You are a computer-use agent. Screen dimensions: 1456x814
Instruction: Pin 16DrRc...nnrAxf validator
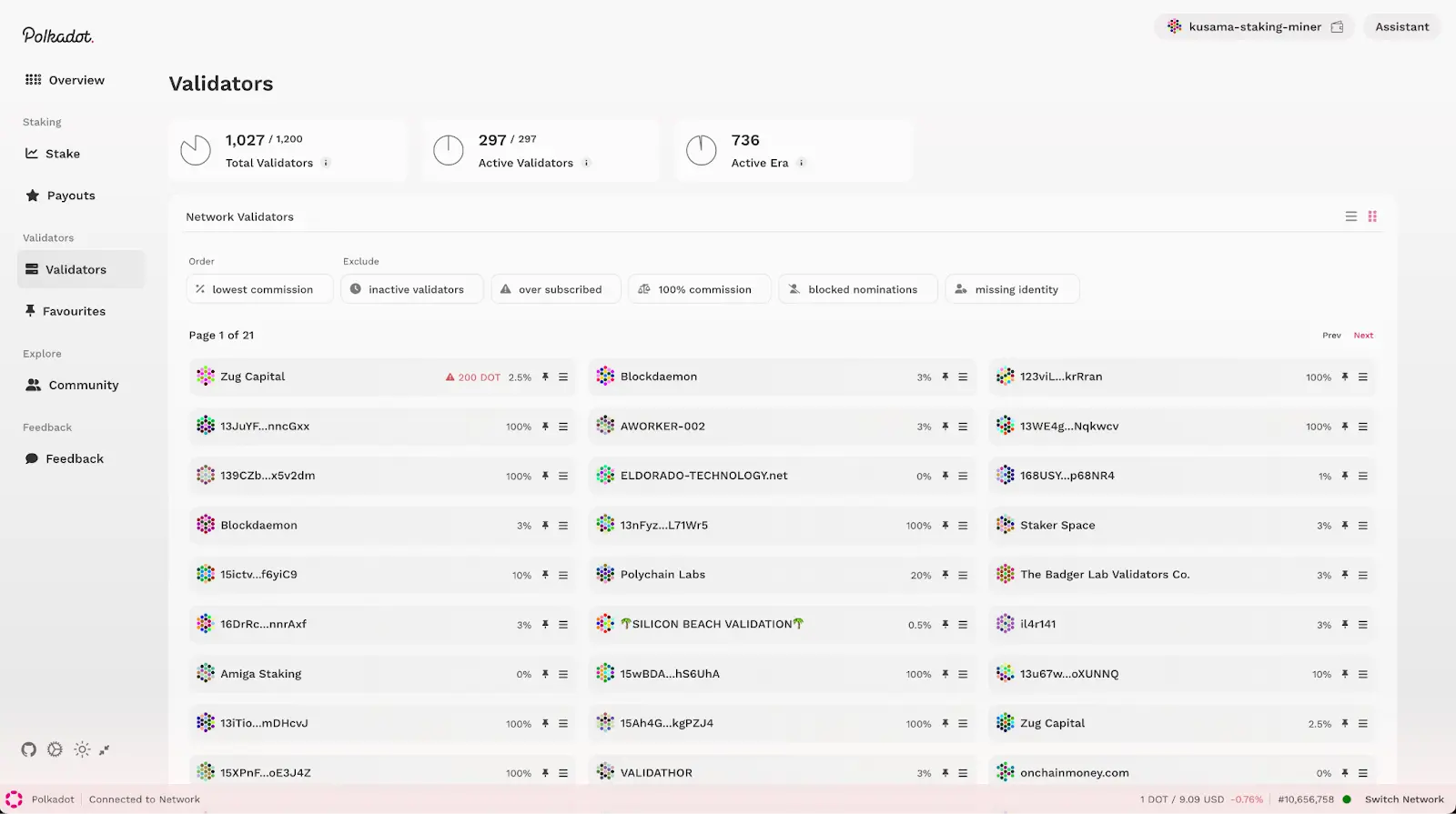coord(545,624)
